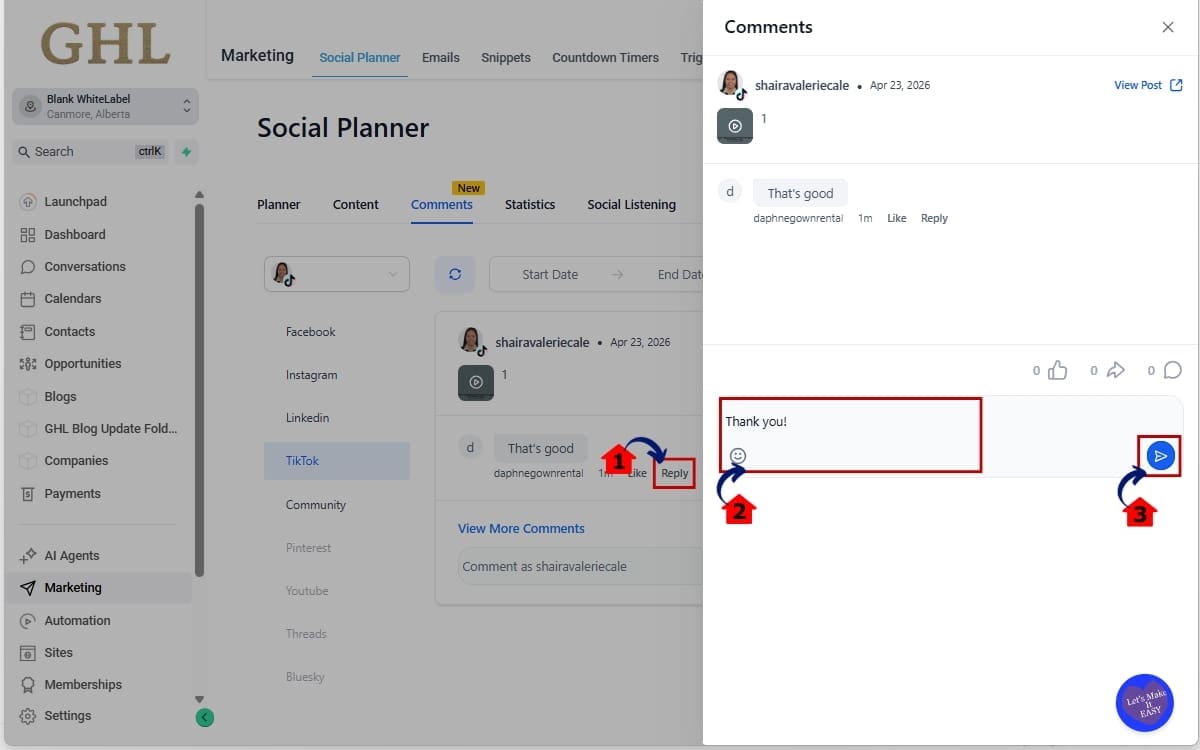
Task: Click Reply under comment in Comments panel
Action: point(934,218)
